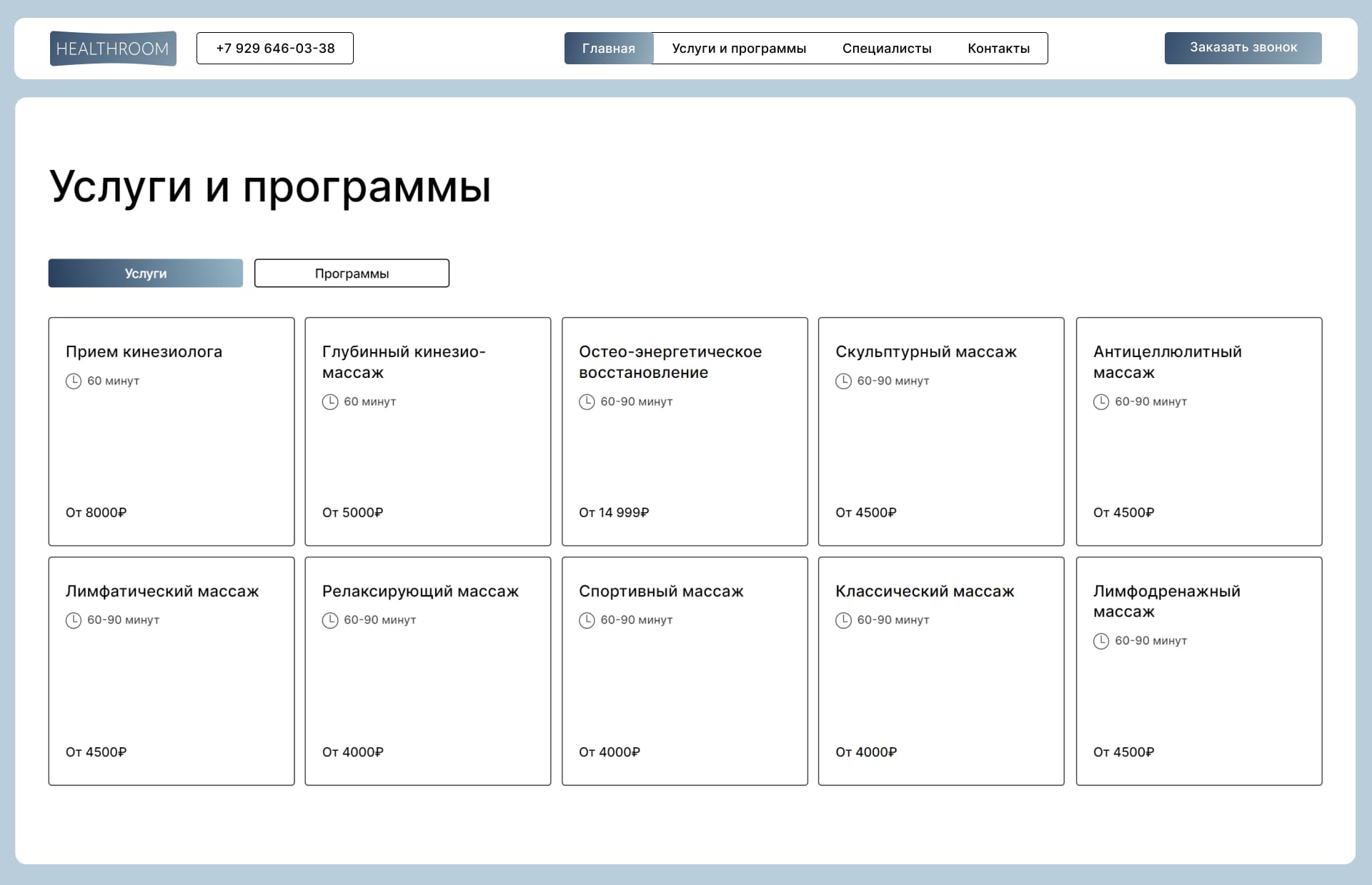Switch to the Услуги filter tab
Image resolution: width=1372 pixels, height=885 pixels.
click(146, 274)
